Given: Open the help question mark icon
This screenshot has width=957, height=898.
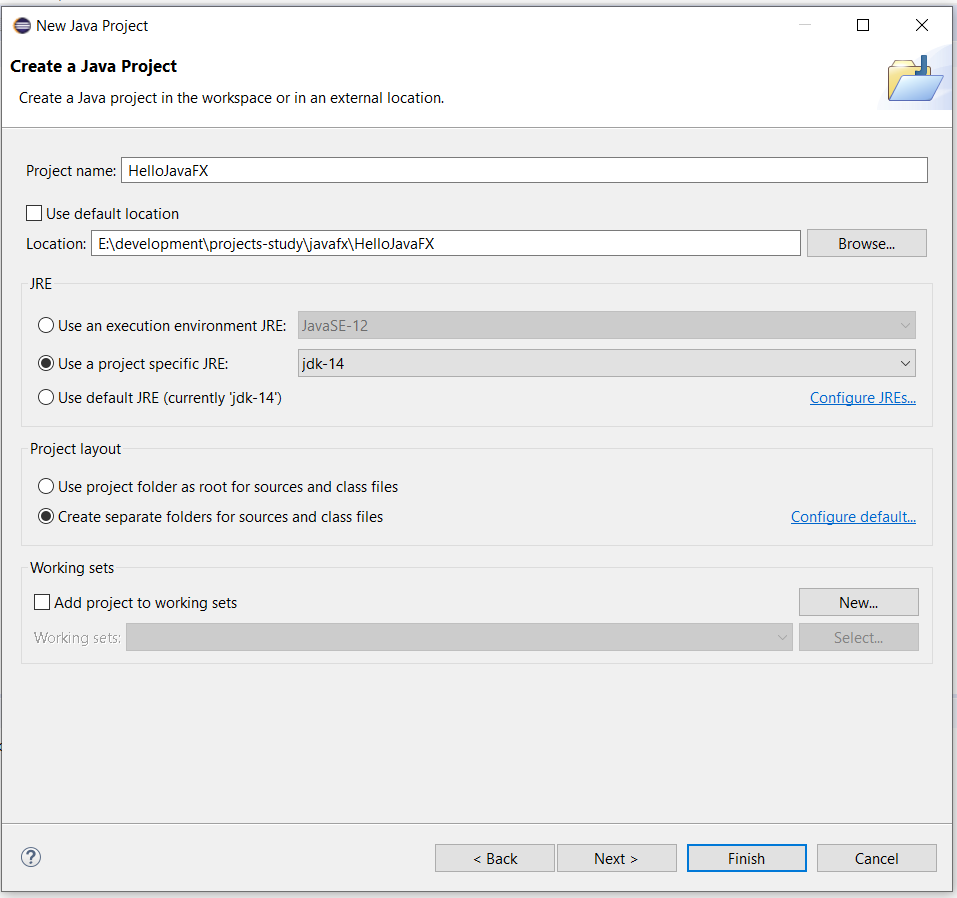Looking at the screenshot, I should pos(31,857).
